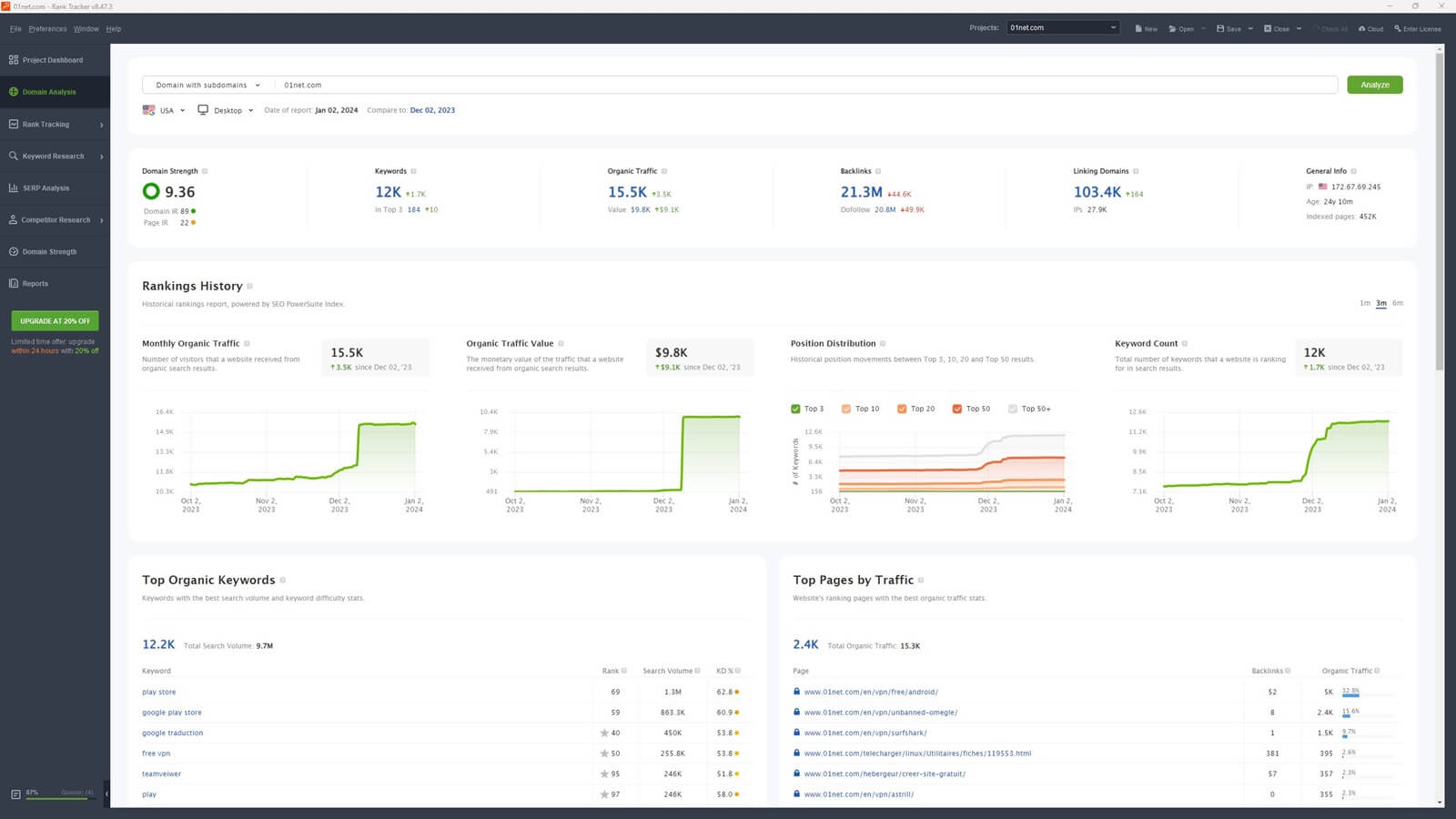Select Domain Analysis in the sidebar

point(55,92)
